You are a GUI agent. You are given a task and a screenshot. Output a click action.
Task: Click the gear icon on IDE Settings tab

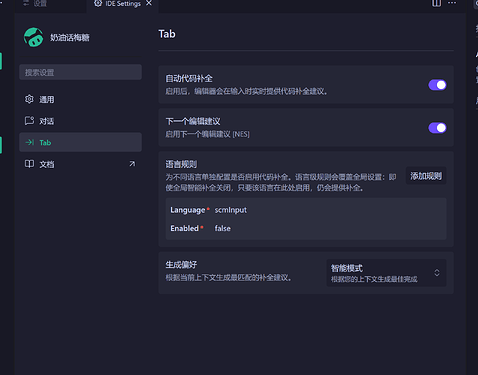pos(98,3)
